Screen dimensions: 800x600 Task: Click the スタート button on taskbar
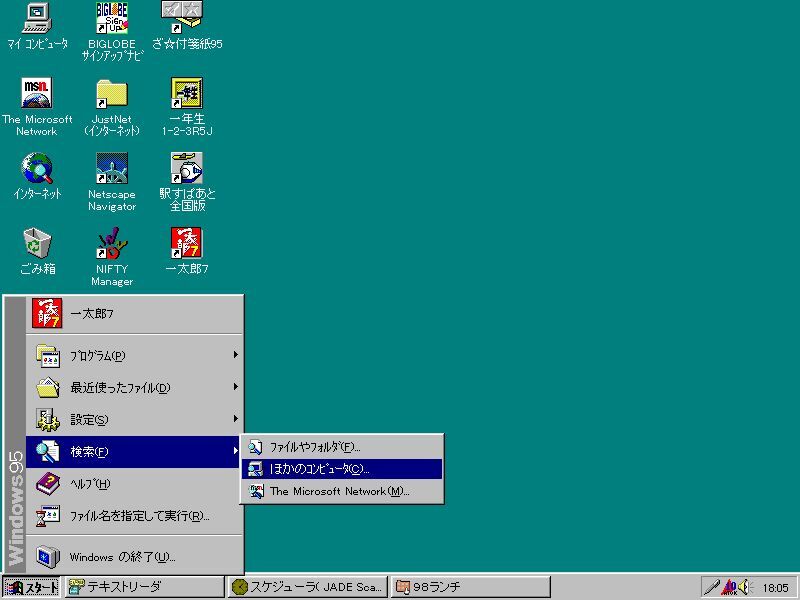[x=31, y=587]
